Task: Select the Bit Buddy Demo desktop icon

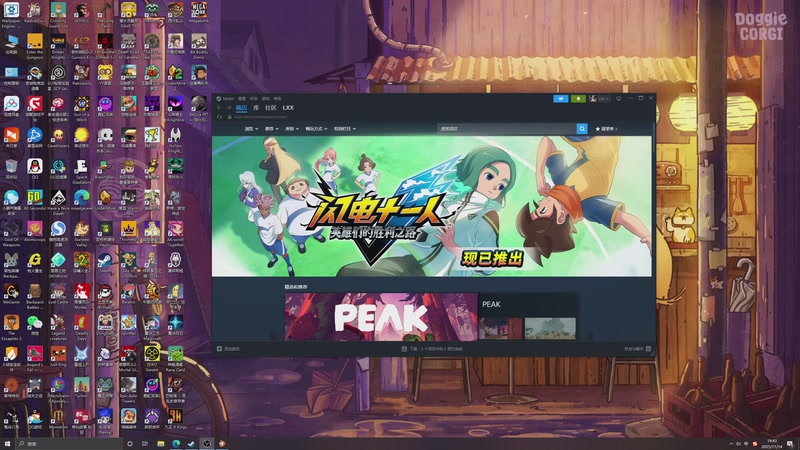Action: (x=199, y=47)
